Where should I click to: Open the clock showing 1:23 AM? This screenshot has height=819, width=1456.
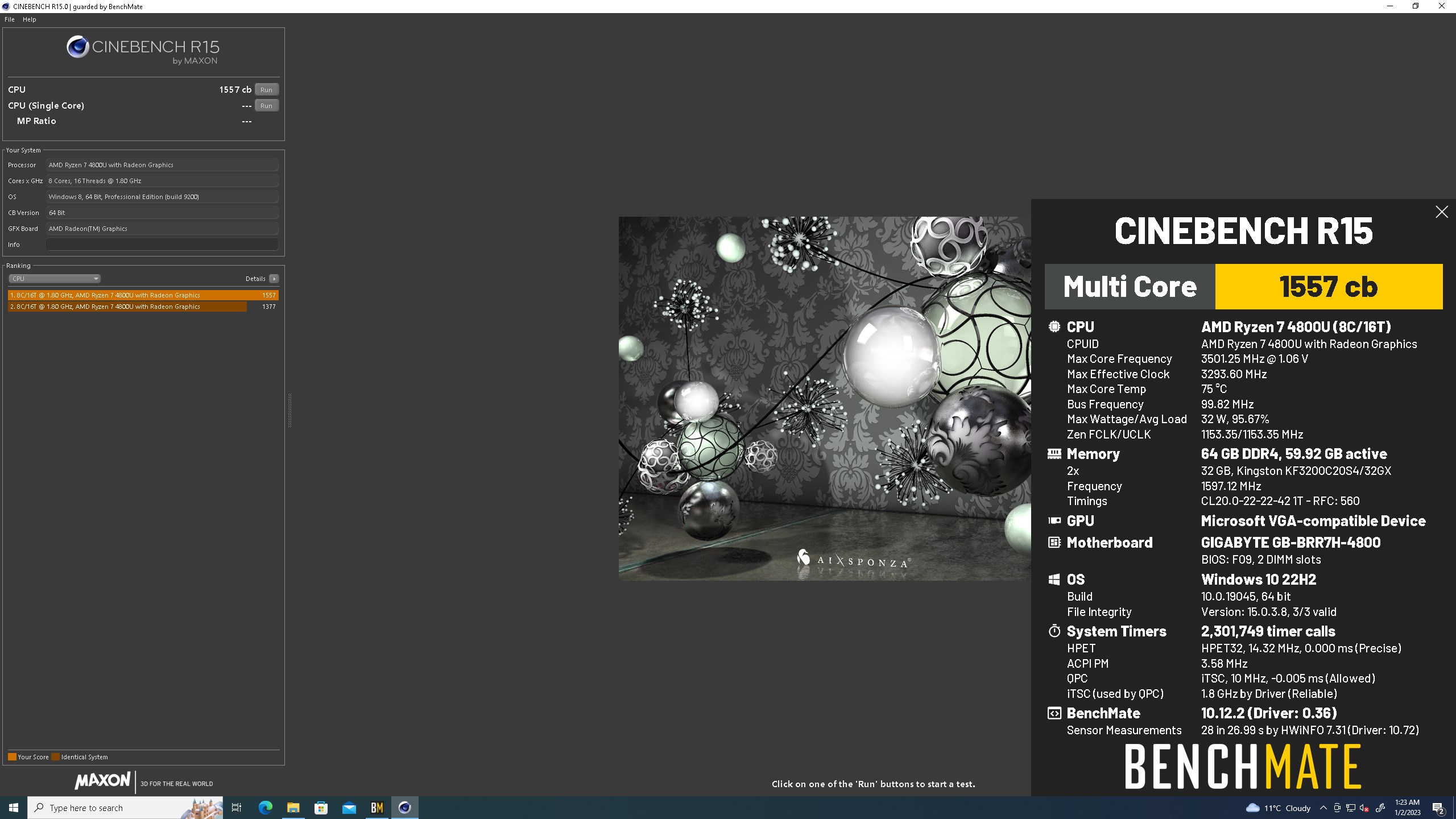pyautogui.click(x=1407, y=808)
